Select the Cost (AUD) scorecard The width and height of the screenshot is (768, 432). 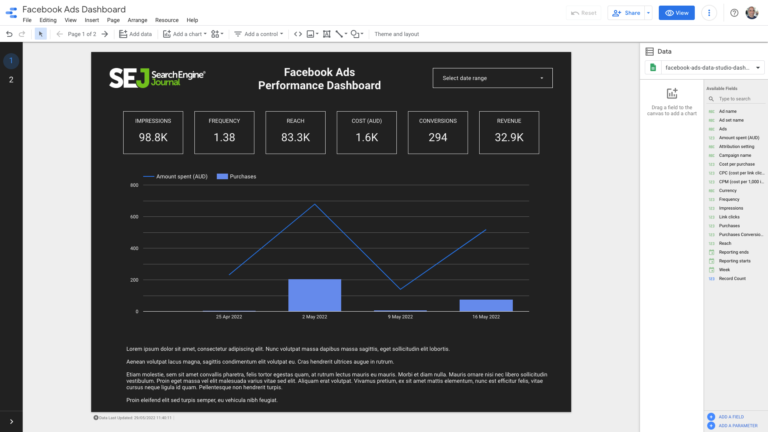tap(366, 133)
